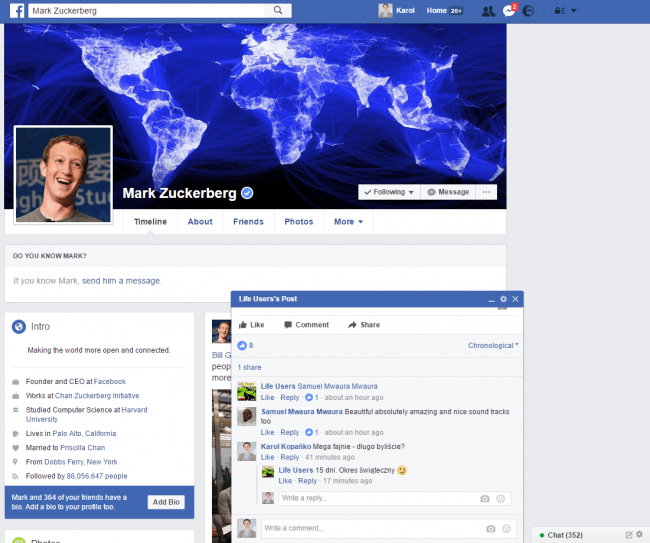Screen dimensions: 650x543
Task: Click Samuel Mwaura Mwaura's comment avatar
Action: click(247, 417)
